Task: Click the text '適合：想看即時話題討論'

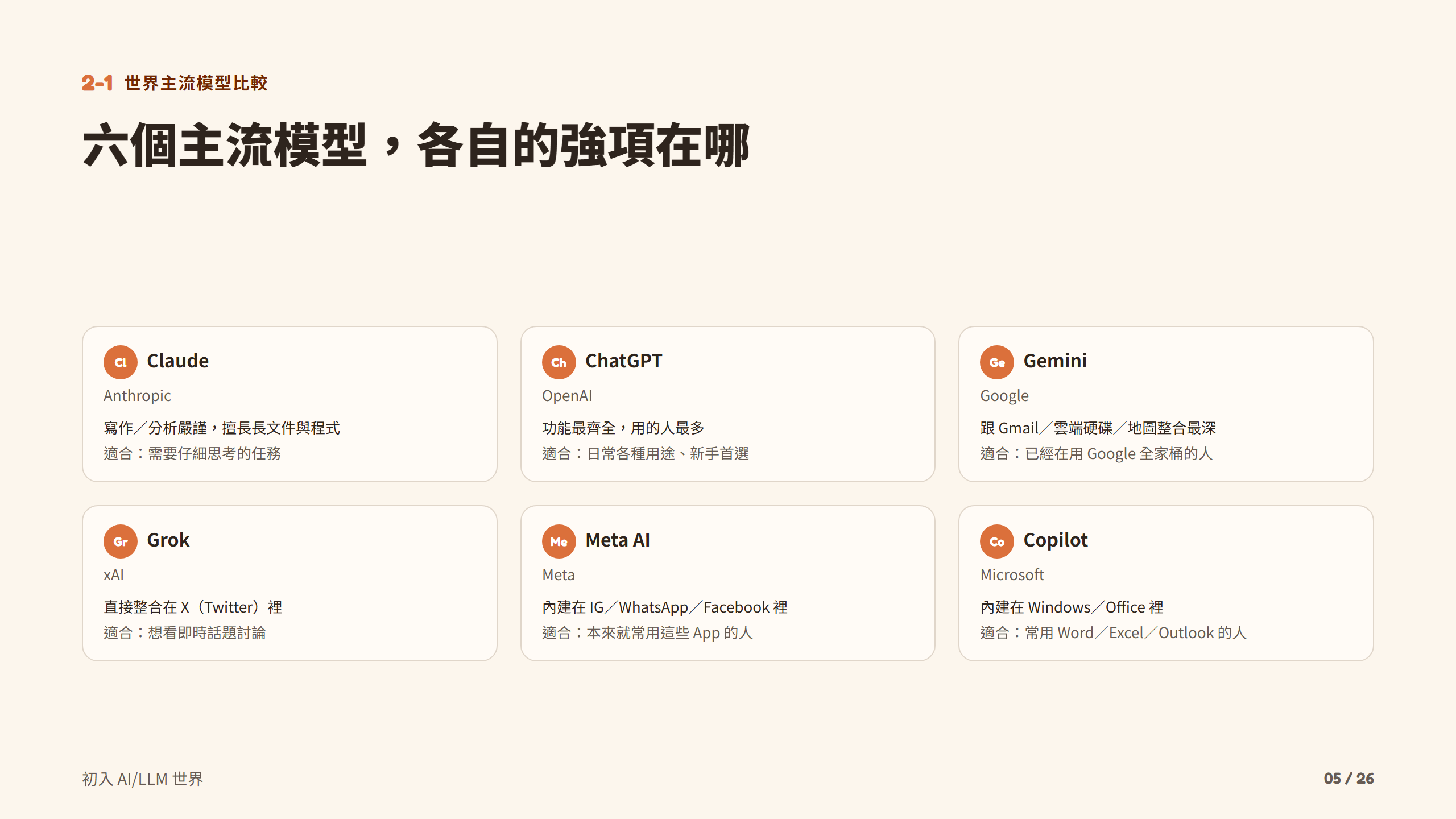Action: (x=185, y=633)
